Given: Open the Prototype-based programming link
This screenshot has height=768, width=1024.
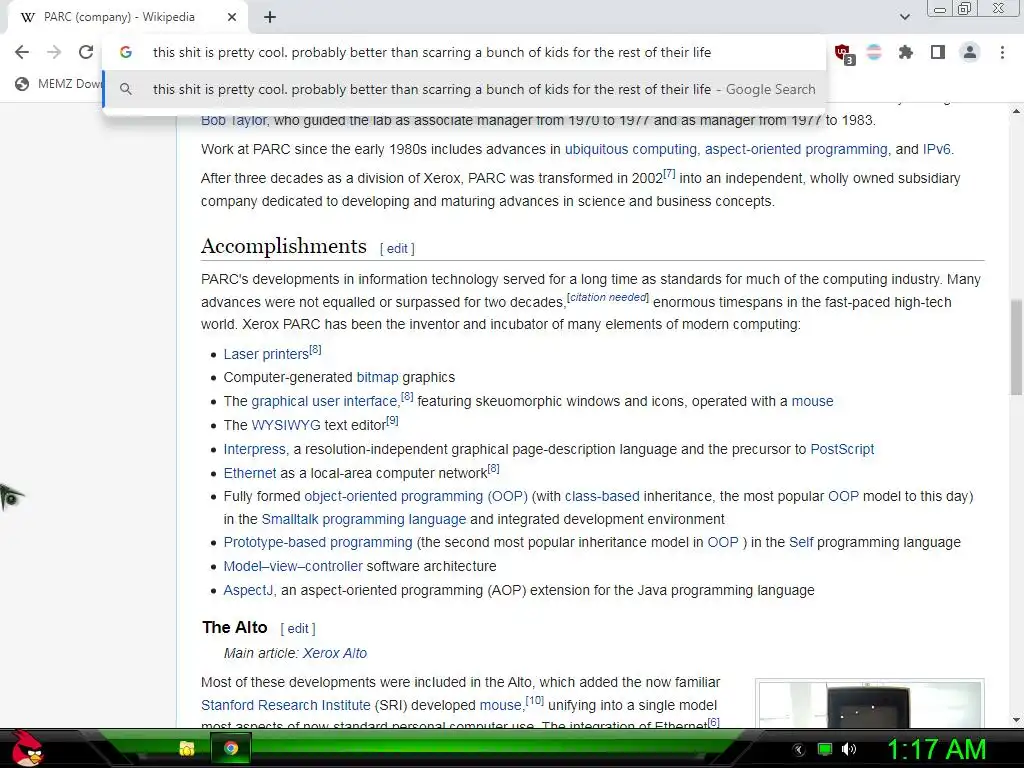Looking at the screenshot, I should [318, 542].
